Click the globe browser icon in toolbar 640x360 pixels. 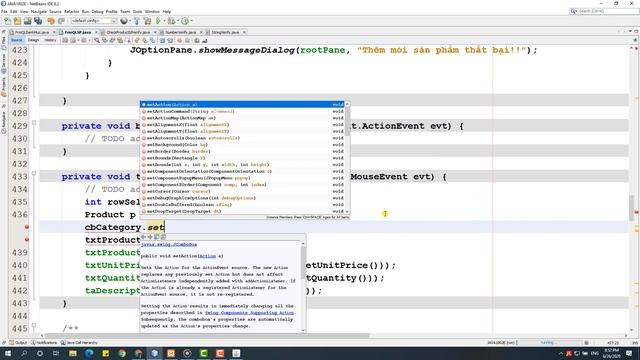123,21
